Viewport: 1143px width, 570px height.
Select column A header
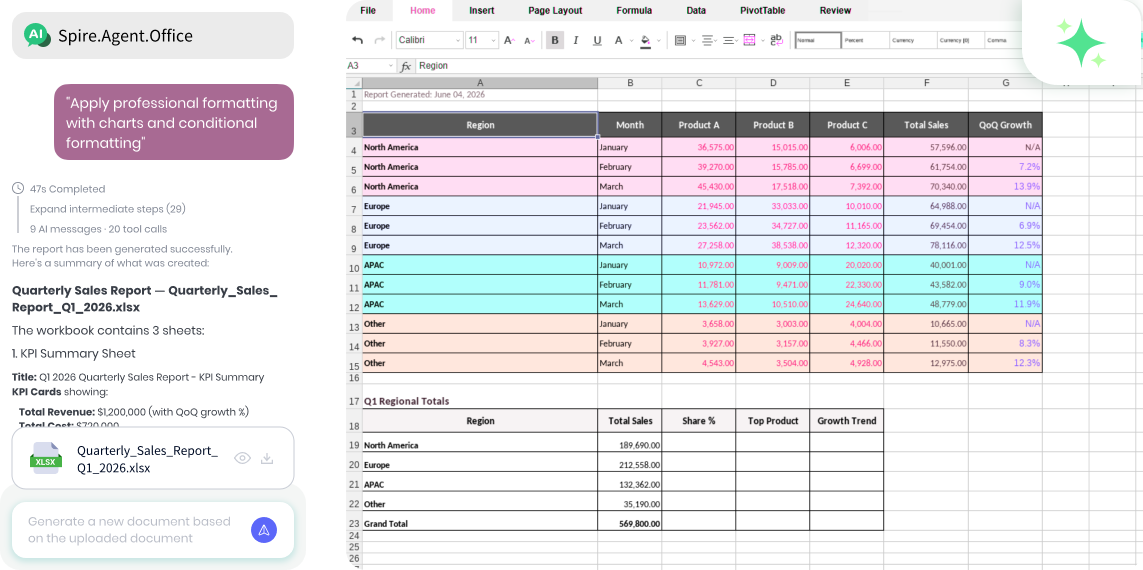(x=480, y=83)
